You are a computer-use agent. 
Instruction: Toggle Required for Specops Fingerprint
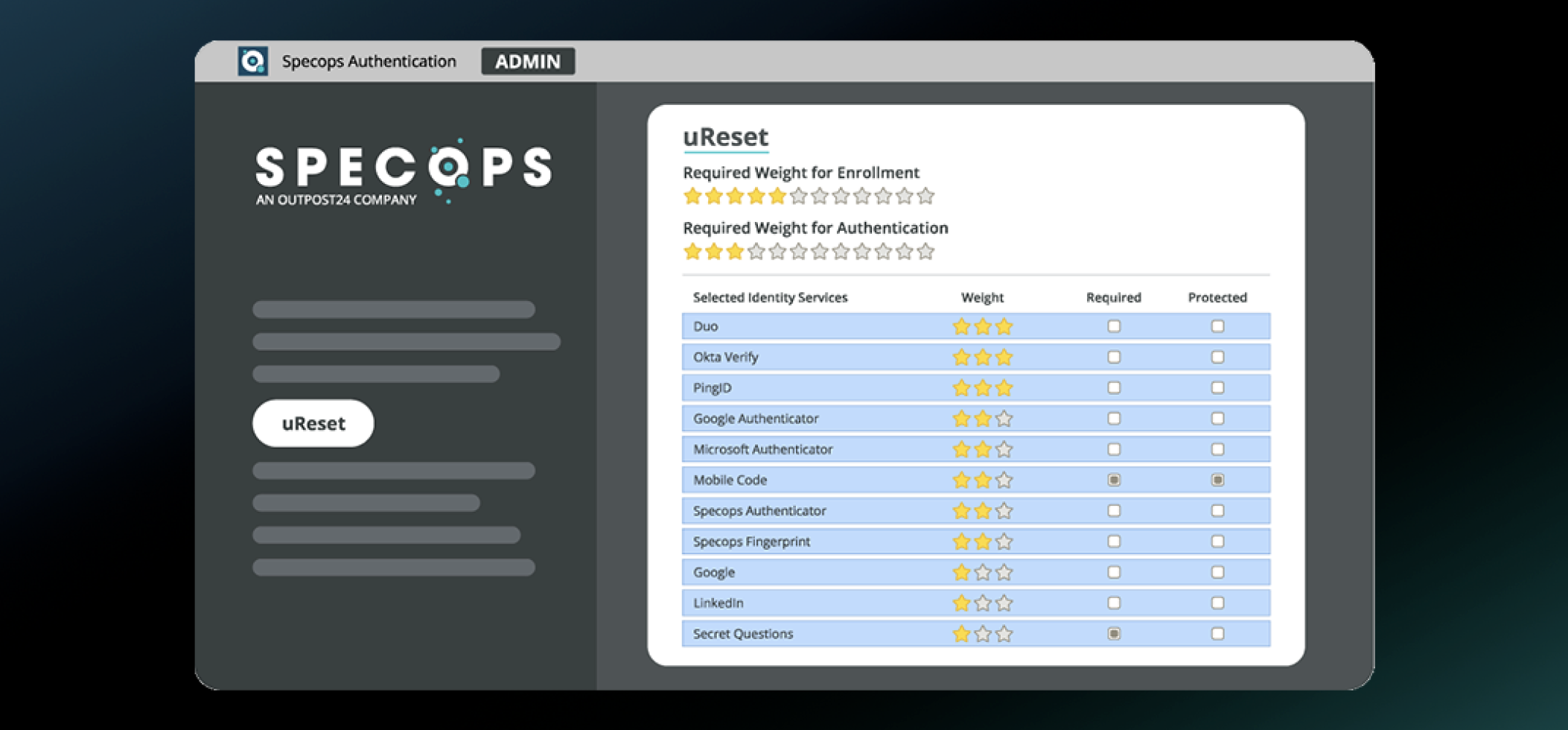click(x=1114, y=542)
